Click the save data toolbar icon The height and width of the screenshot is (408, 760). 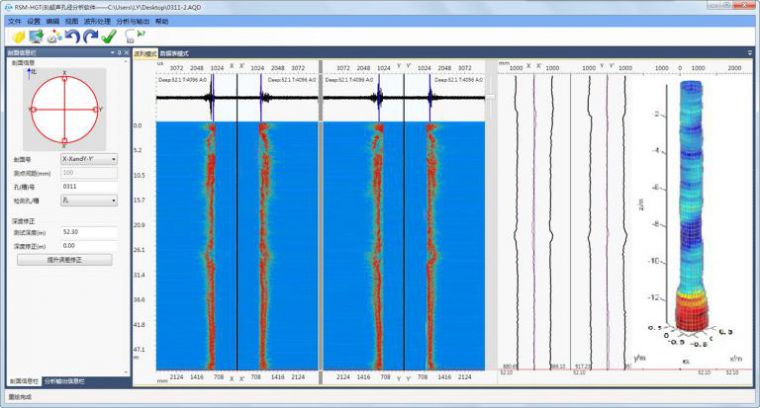pyautogui.click(x=36, y=37)
